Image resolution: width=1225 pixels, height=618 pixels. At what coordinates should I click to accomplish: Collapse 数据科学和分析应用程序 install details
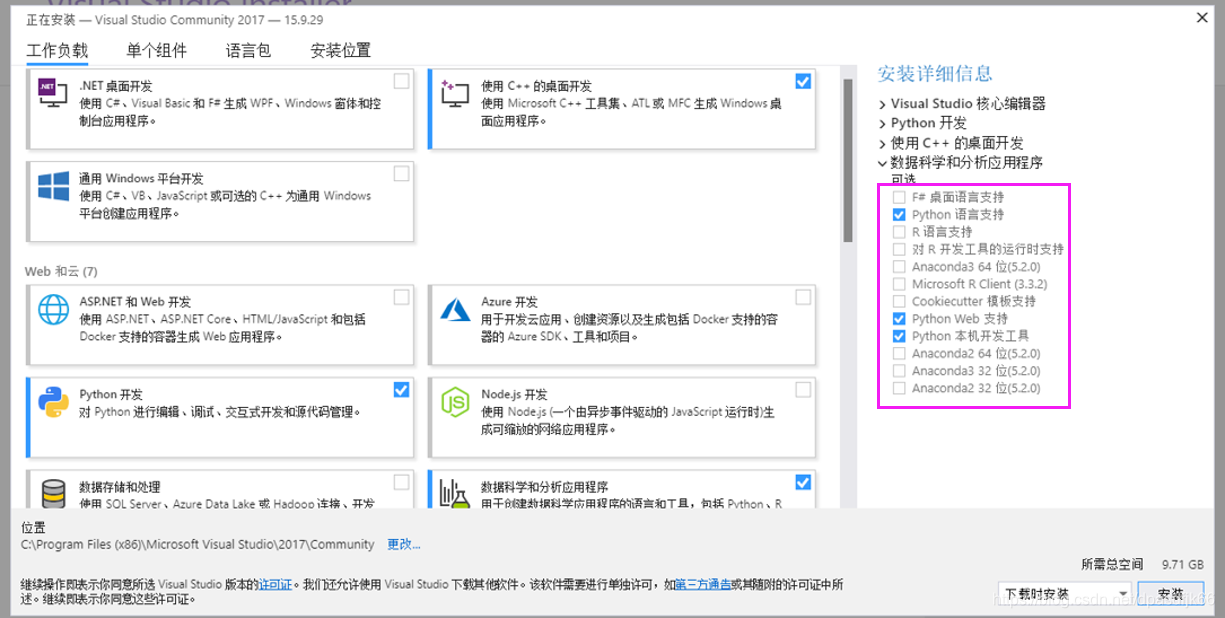(882, 162)
